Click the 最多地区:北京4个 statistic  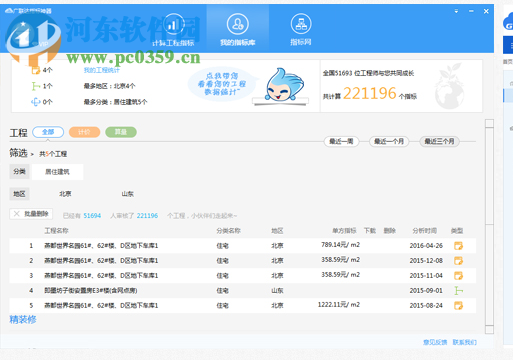pos(109,86)
